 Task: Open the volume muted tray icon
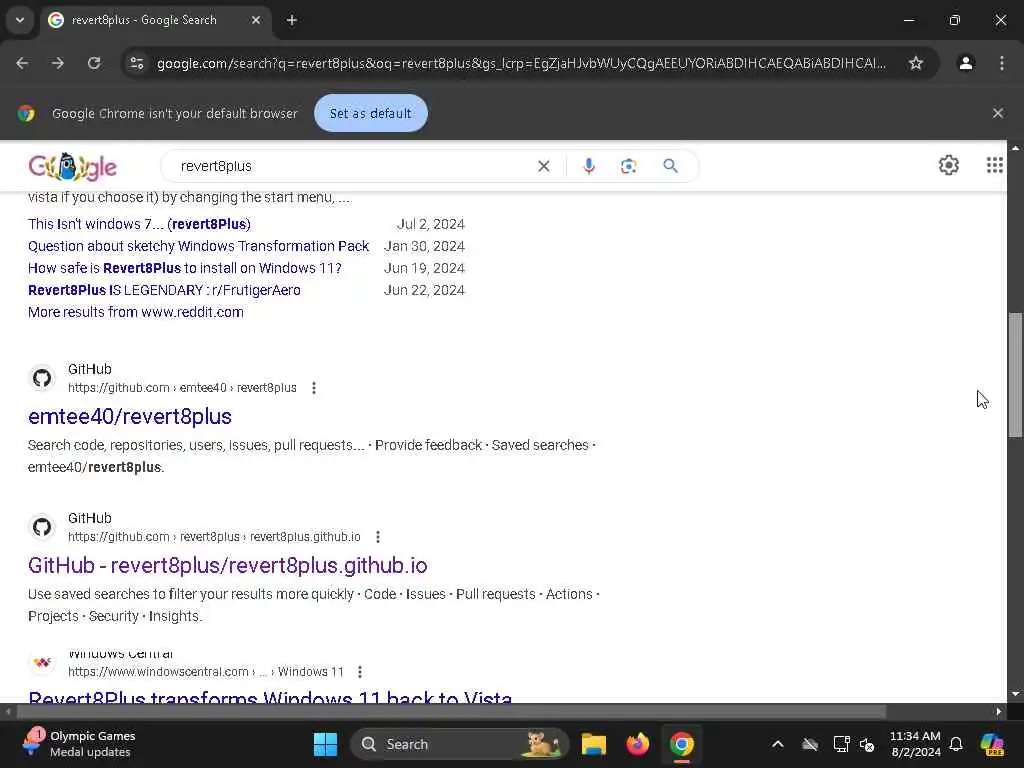point(867,744)
